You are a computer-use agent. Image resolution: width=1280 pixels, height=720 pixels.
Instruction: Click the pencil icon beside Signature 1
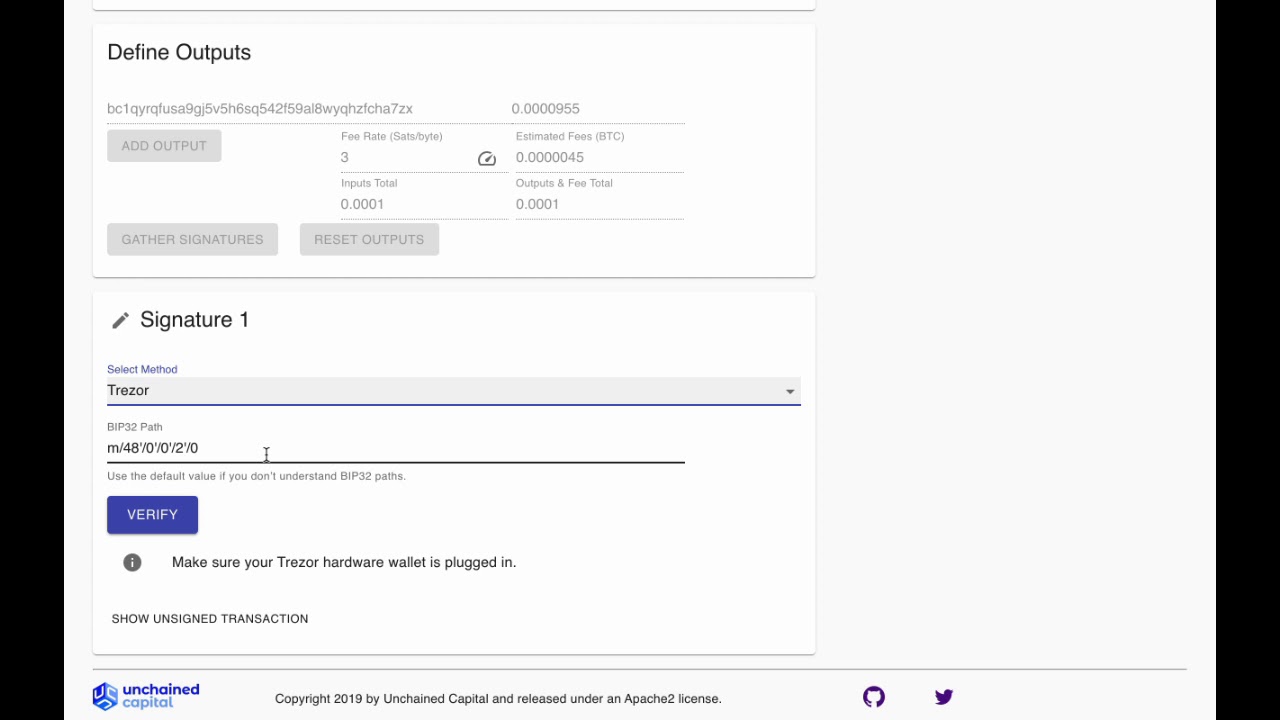tap(120, 320)
